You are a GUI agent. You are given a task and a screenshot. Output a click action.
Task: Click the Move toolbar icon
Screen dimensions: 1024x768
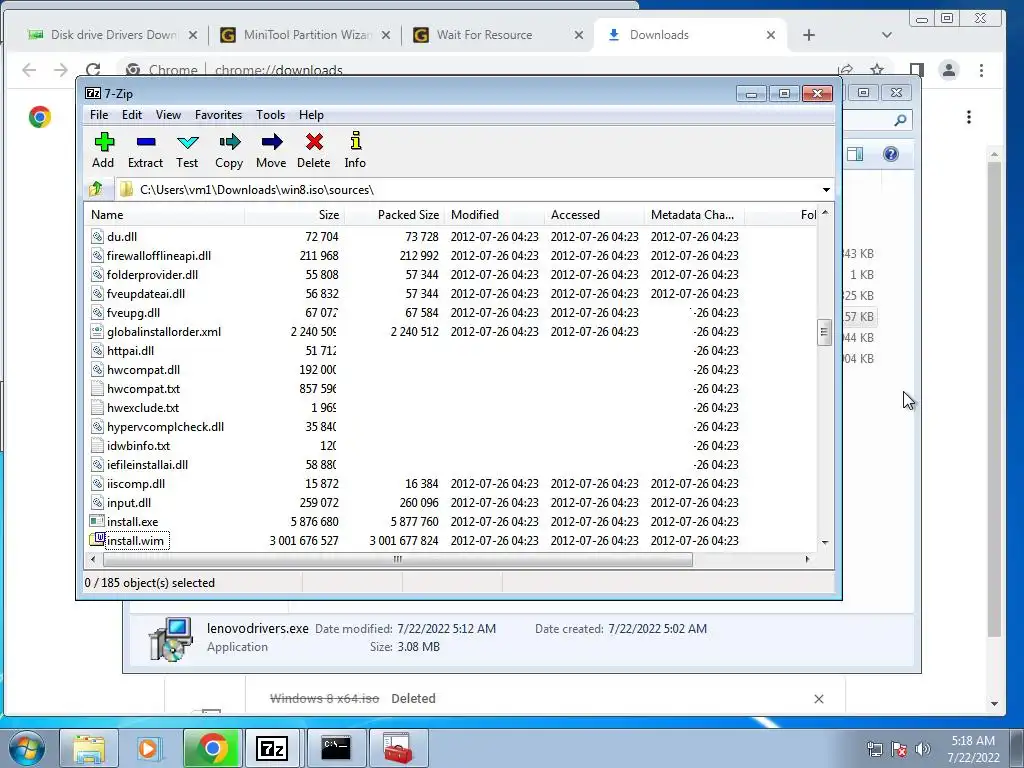coord(271,150)
